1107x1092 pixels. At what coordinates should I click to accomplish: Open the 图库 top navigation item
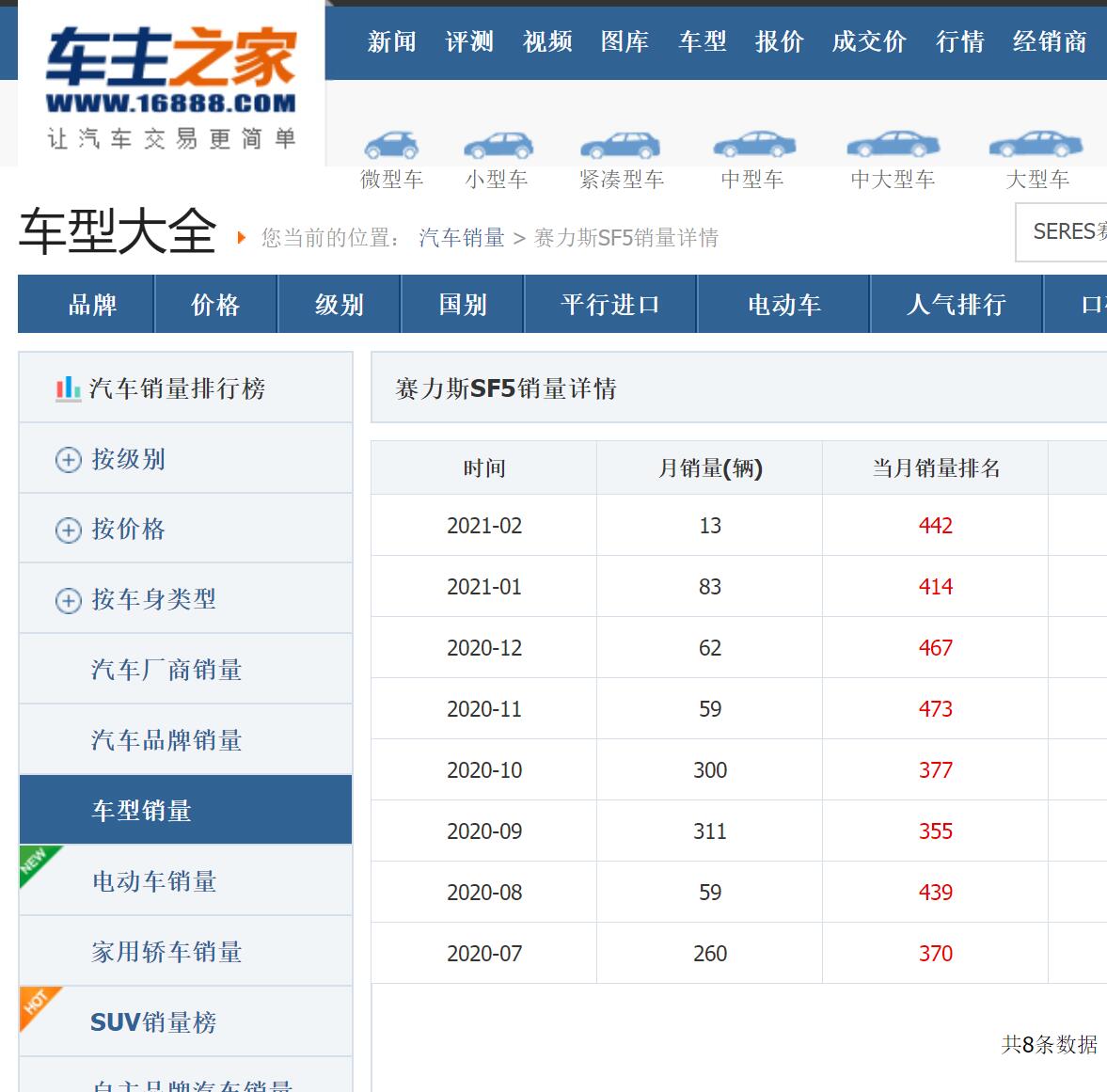point(625,41)
